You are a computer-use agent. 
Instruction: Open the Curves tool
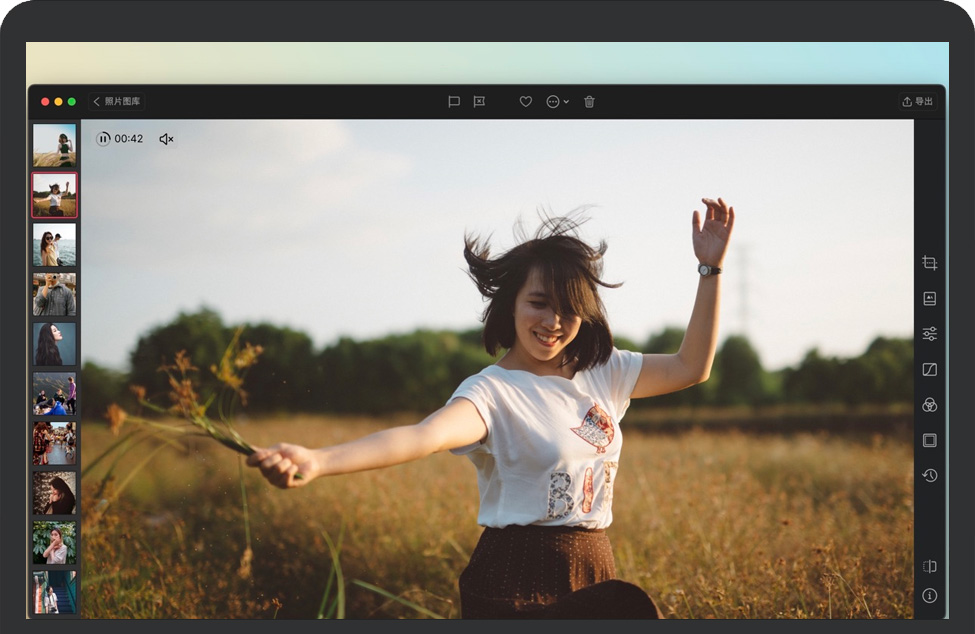pyautogui.click(x=929, y=369)
